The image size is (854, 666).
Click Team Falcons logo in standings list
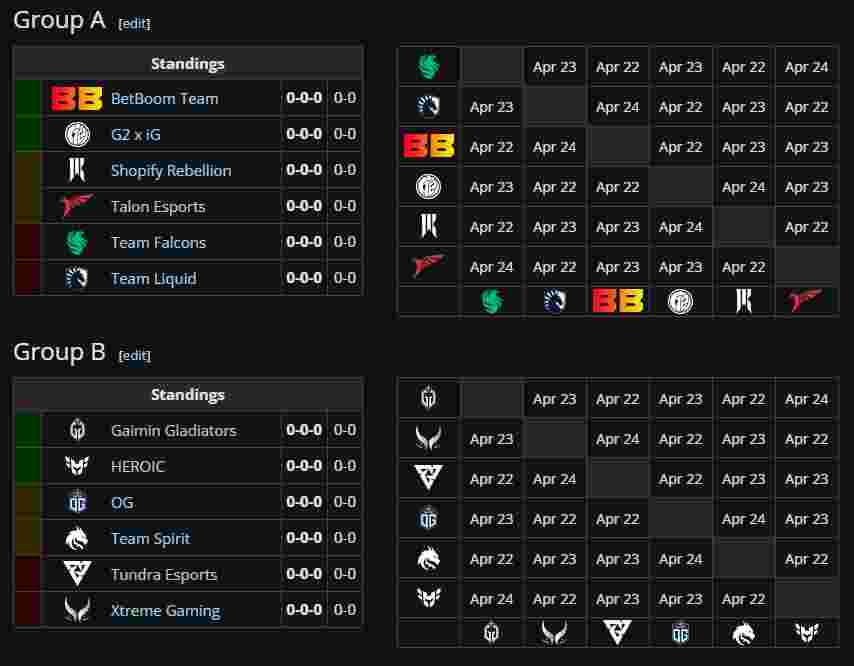point(77,242)
